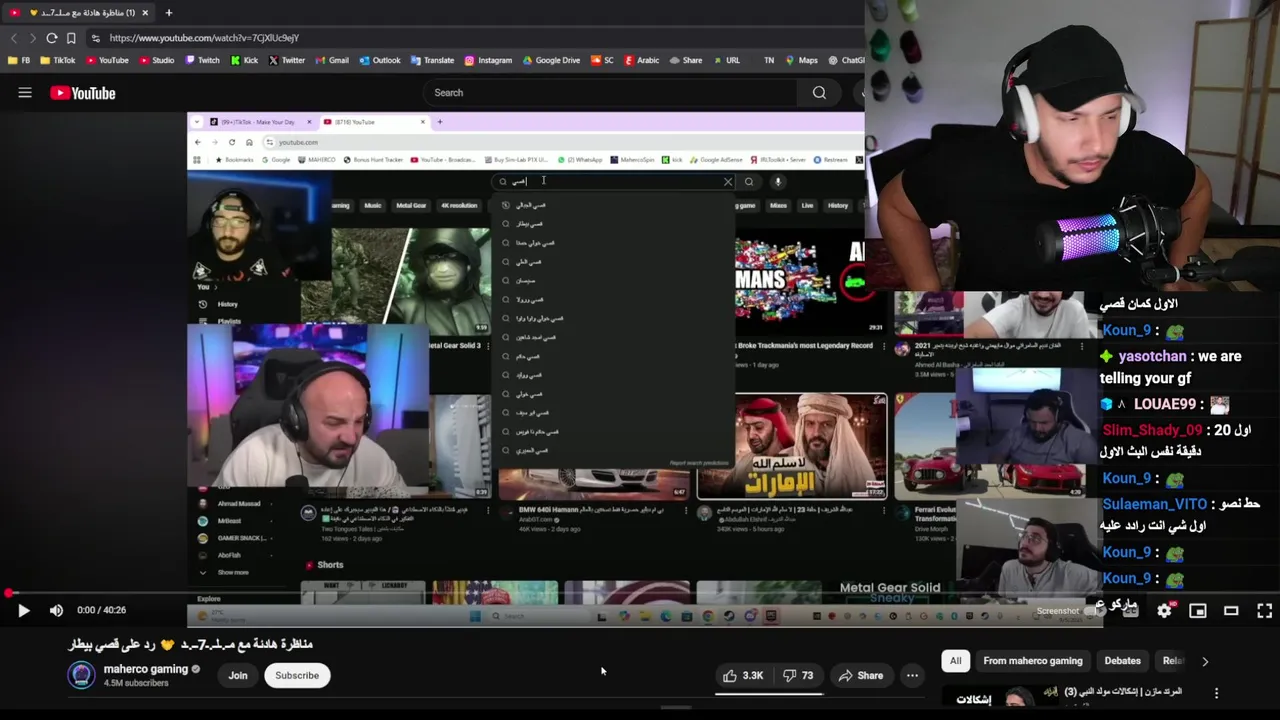The height and width of the screenshot is (720, 1280).
Task: Go back using the browser back arrow
Action: (13, 38)
